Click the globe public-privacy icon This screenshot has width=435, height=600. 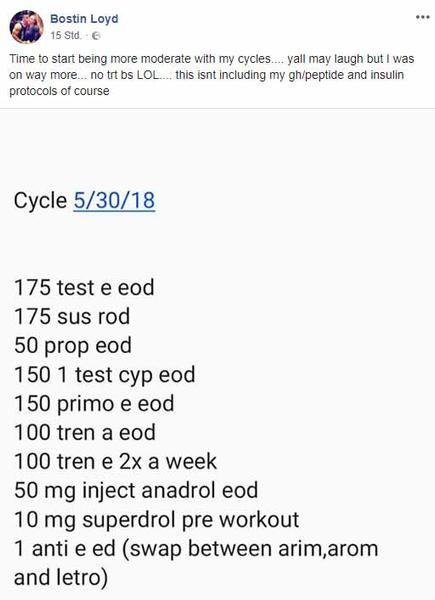pos(96,36)
